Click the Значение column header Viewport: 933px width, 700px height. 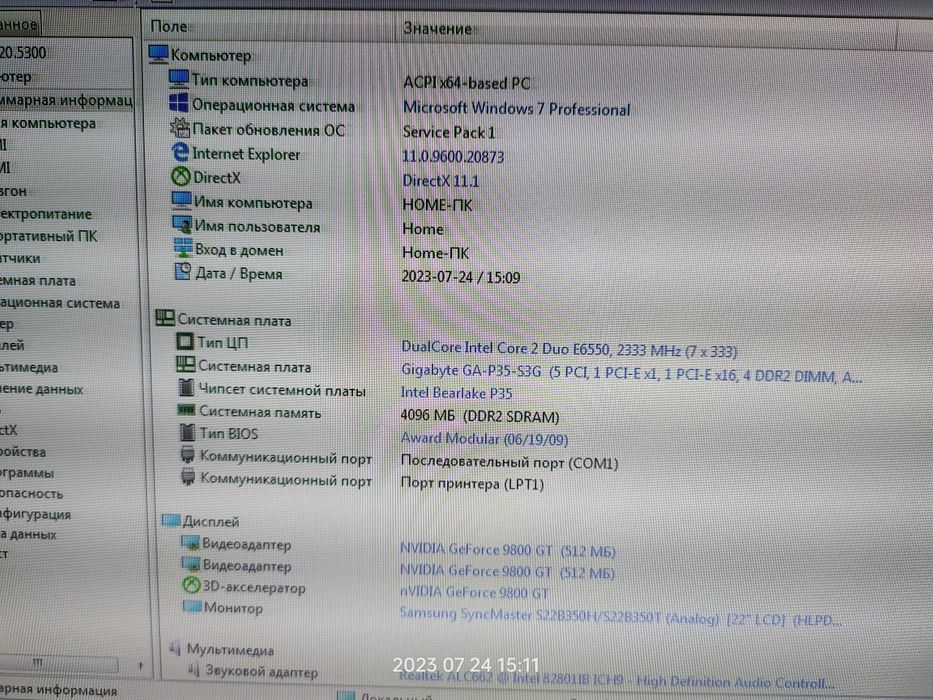pyautogui.click(x=437, y=28)
